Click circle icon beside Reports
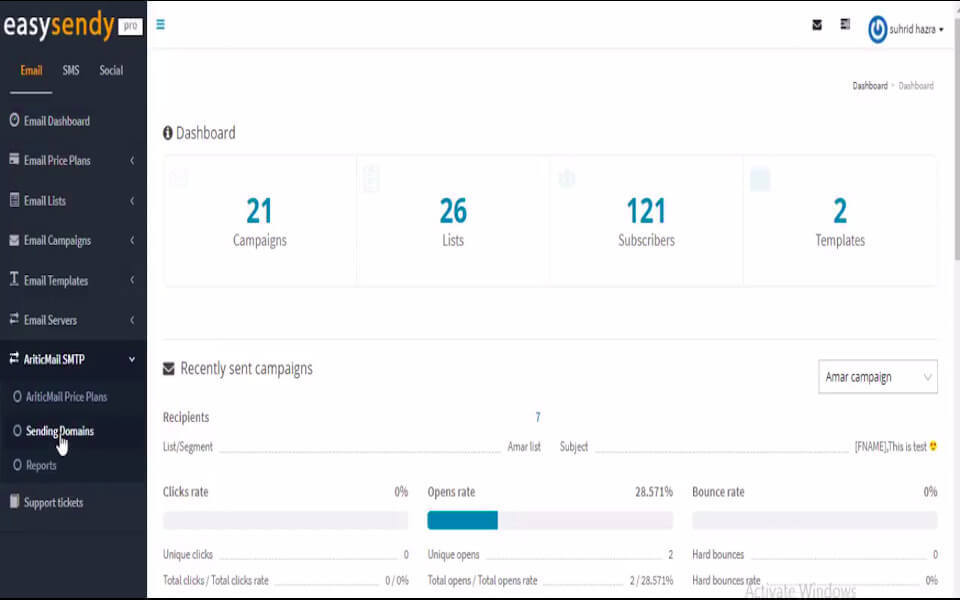 [x=17, y=465]
